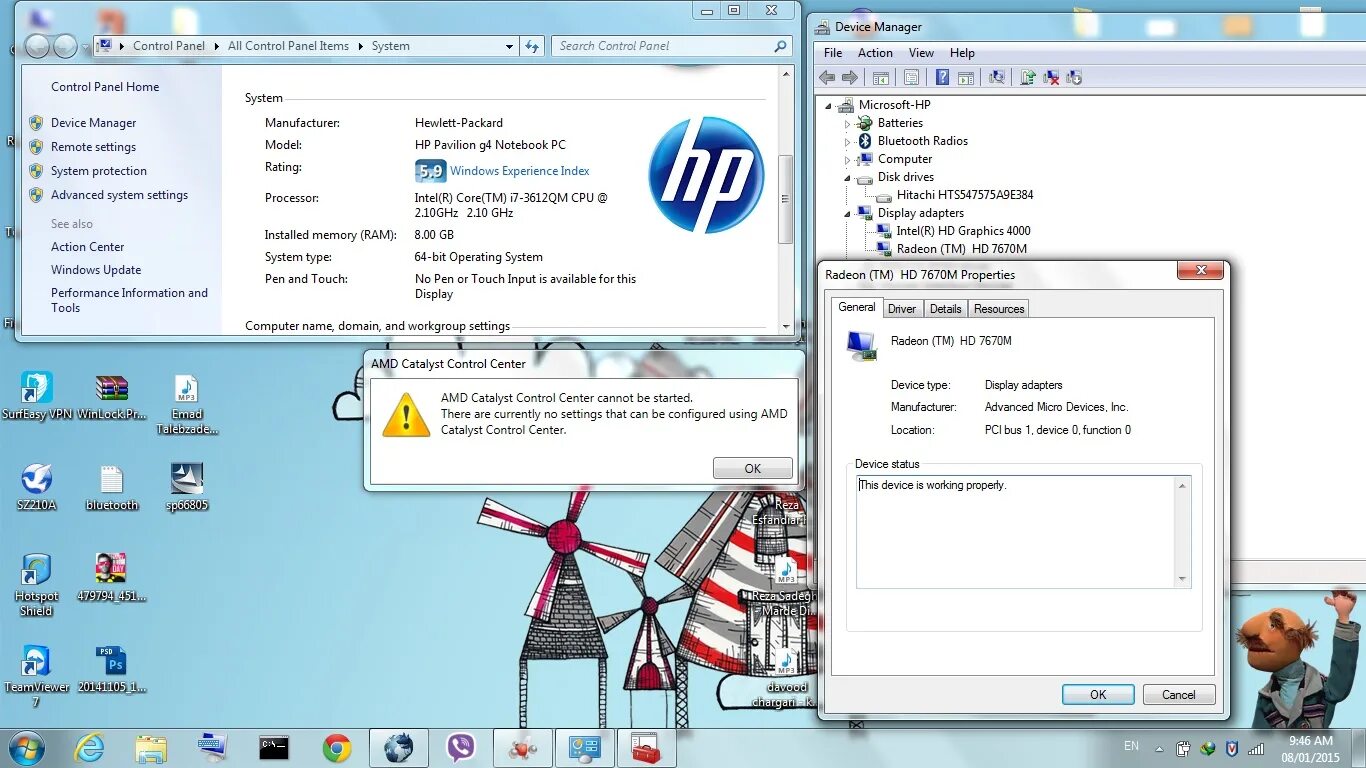The image size is (1366, 768).
Task: Click the Uninstall device toolbar icon
Action: point(1051,76)
